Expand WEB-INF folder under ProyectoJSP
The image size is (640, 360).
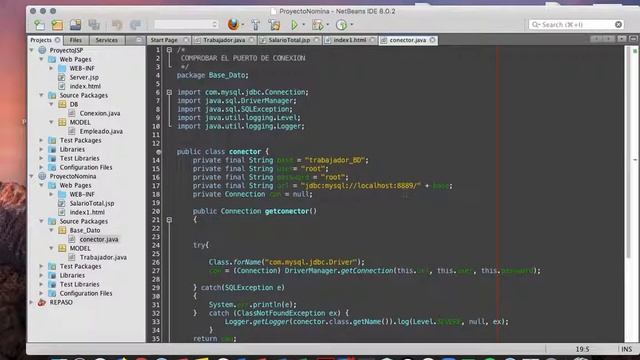point(51,68)
